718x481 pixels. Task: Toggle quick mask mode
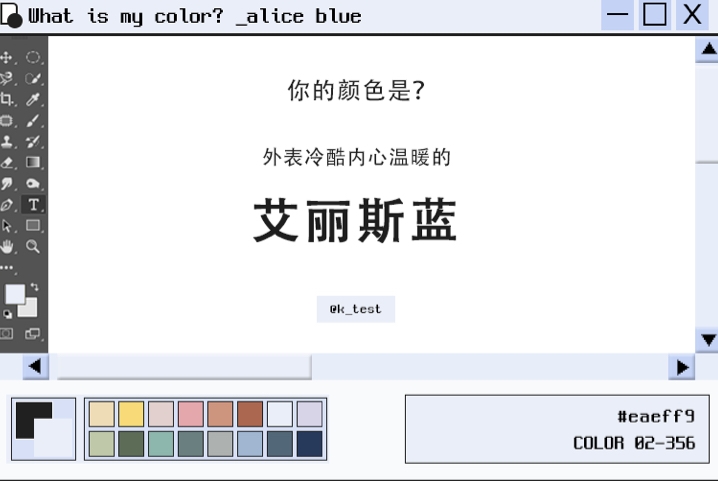point(8,333)
